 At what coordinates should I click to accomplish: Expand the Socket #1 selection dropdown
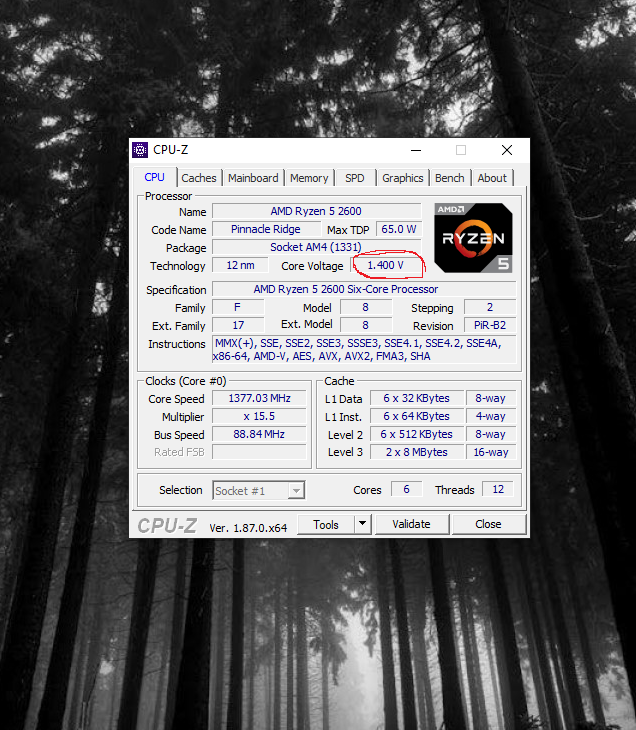click(x=296, y=490)
